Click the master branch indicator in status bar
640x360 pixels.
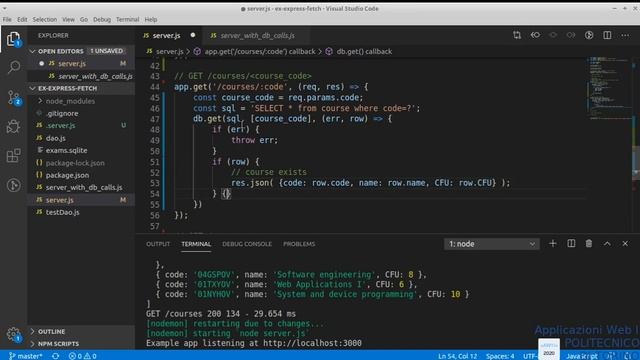(25, 356)
